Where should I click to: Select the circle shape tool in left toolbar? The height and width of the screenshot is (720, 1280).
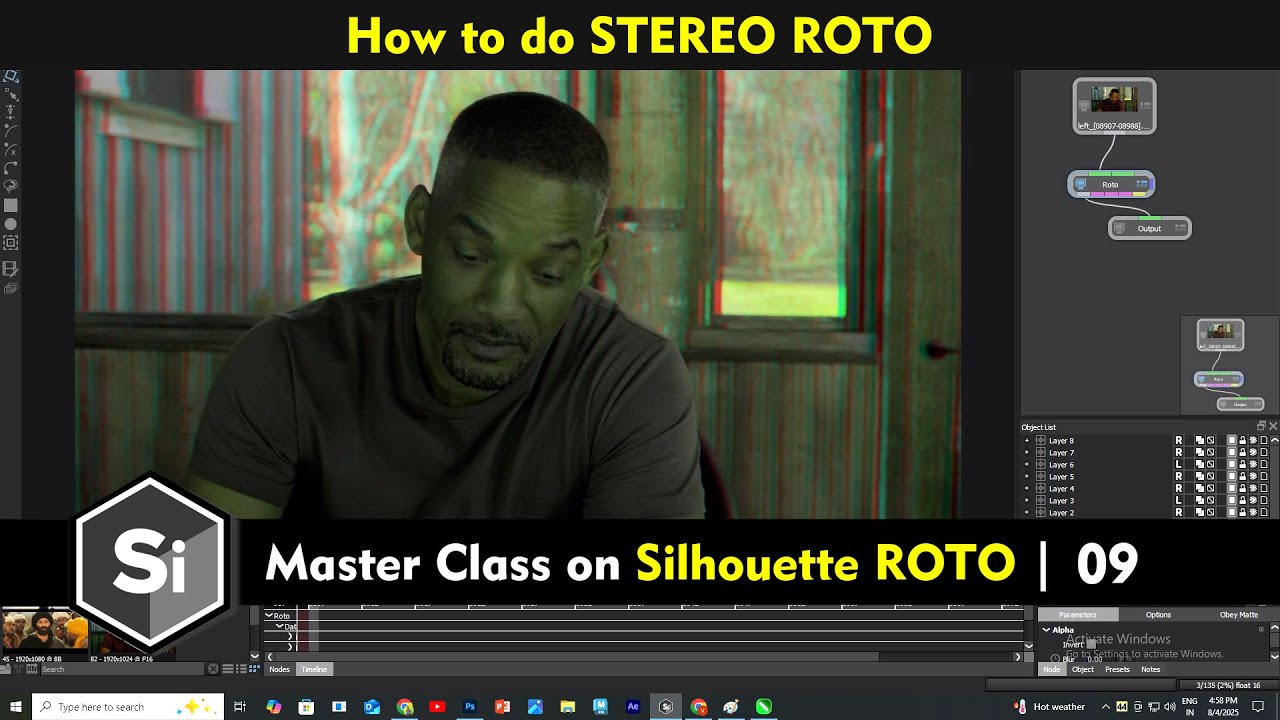[x=11, y=224]
